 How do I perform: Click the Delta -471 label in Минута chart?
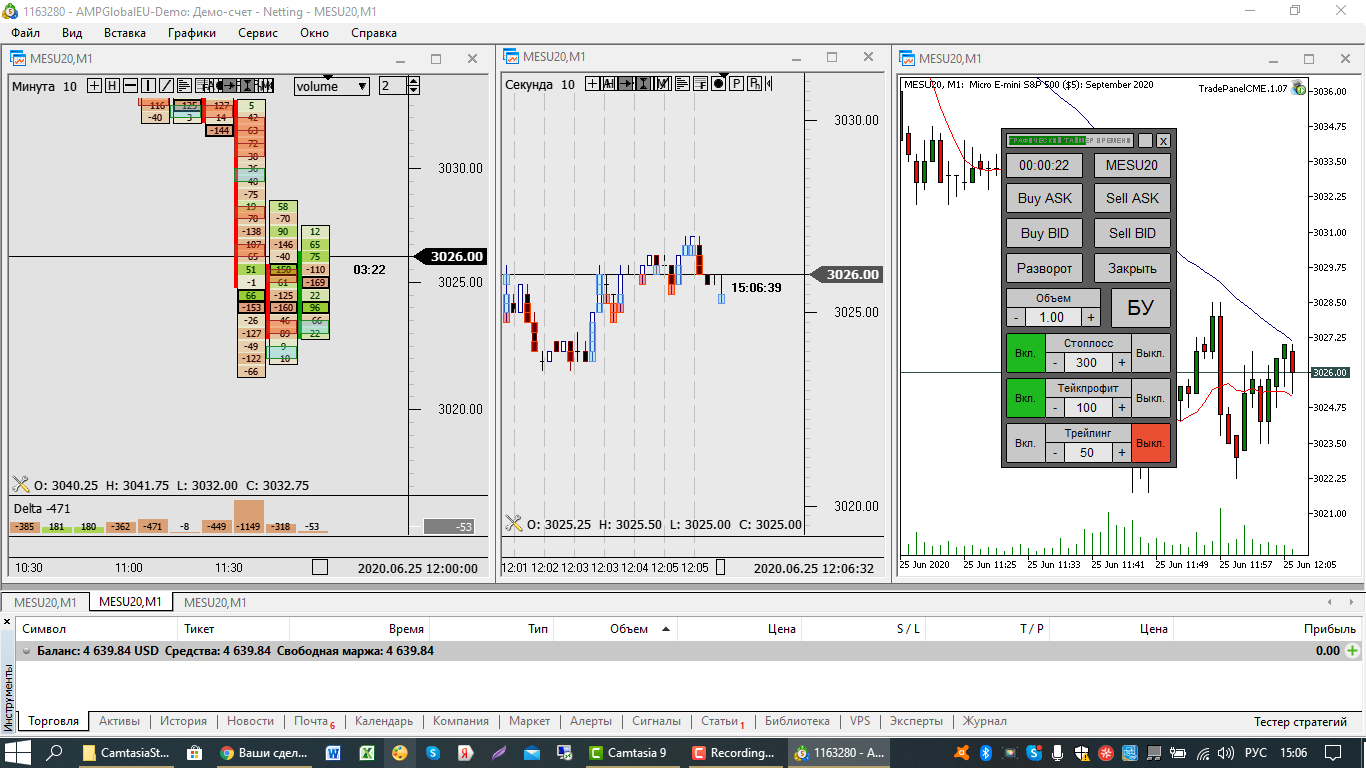(40, 507)
